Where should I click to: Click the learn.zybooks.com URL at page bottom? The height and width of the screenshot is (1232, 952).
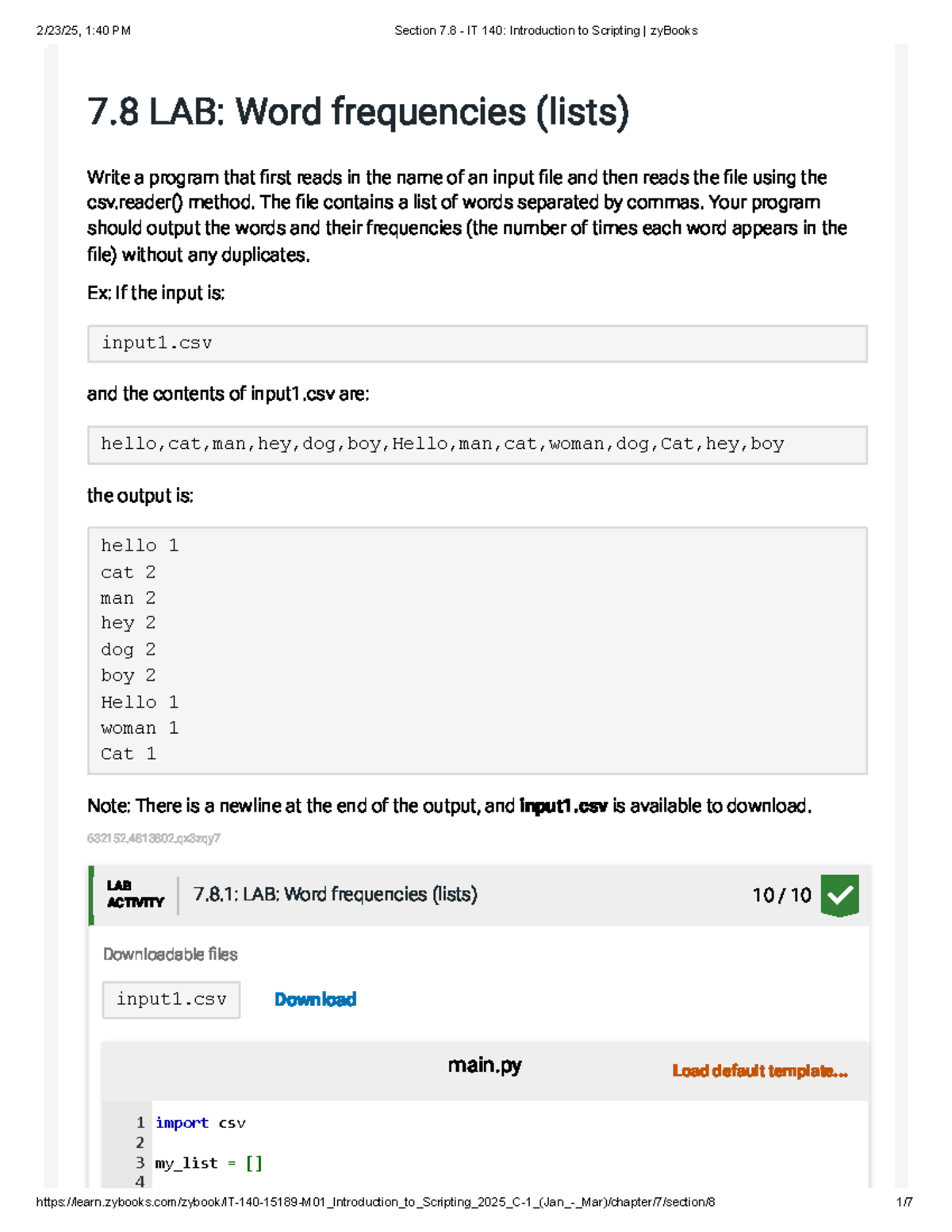(x=375, y=1202)
